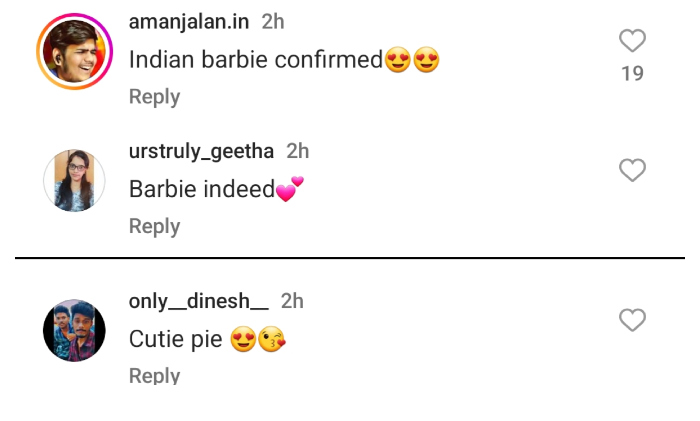Image resolution: width=700 pixels, height=421 pixels.
Task: View the 19 likes count
Action: point(632,74)
